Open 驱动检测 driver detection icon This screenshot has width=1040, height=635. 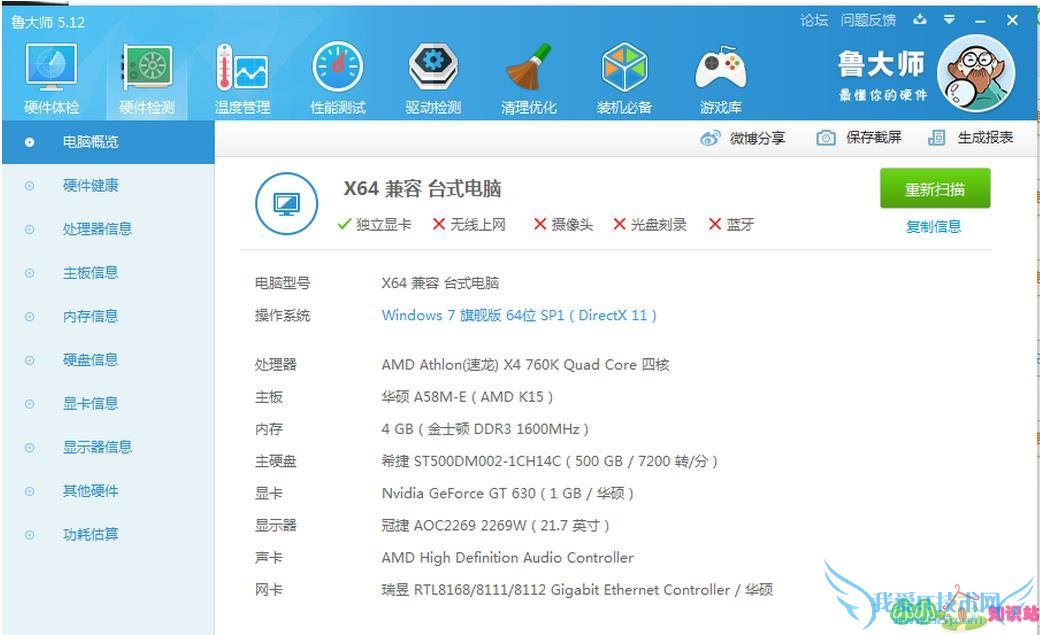433,67
